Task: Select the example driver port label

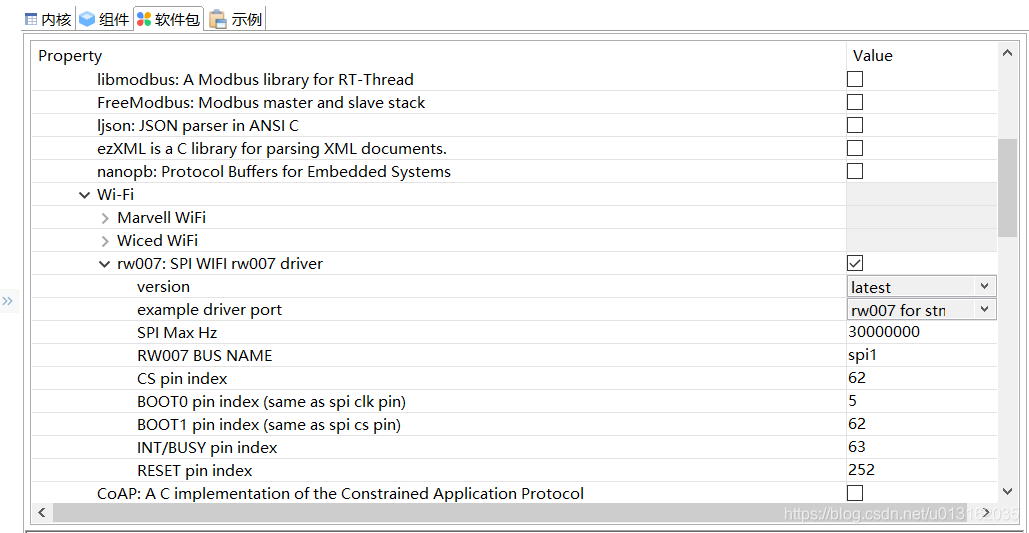Action: [209, 309]
